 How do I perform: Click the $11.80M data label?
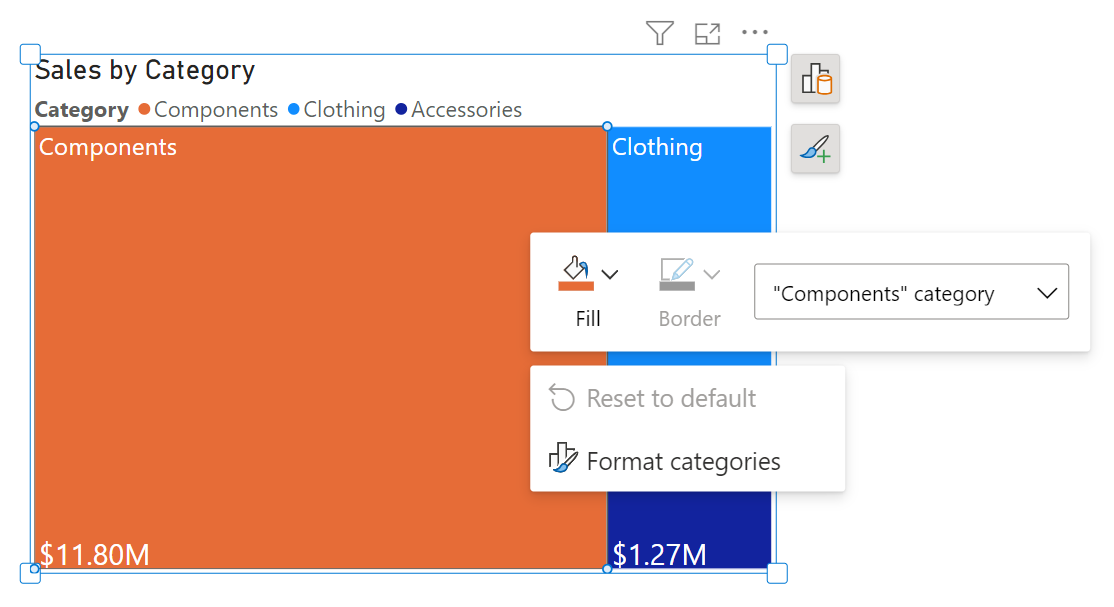[94, 554]
